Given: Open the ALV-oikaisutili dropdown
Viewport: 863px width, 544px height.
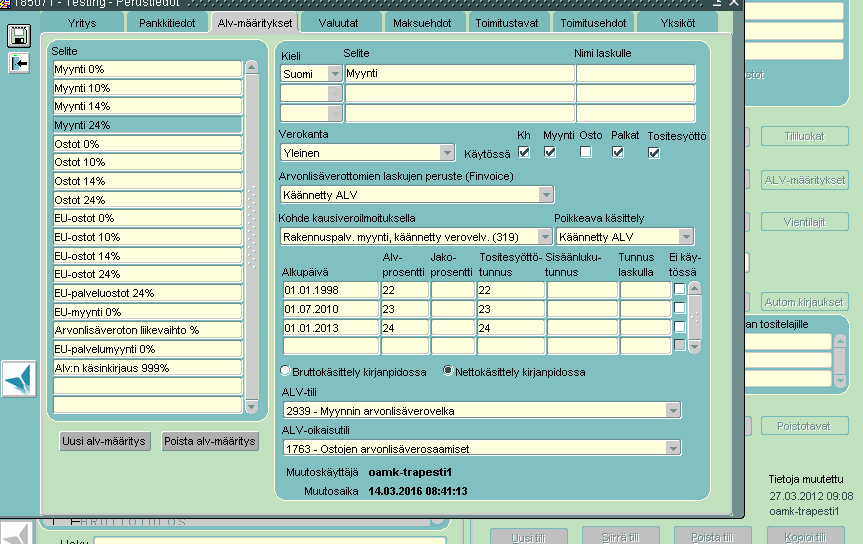Looking at the screenshot, I should click(x=673, y=448).
